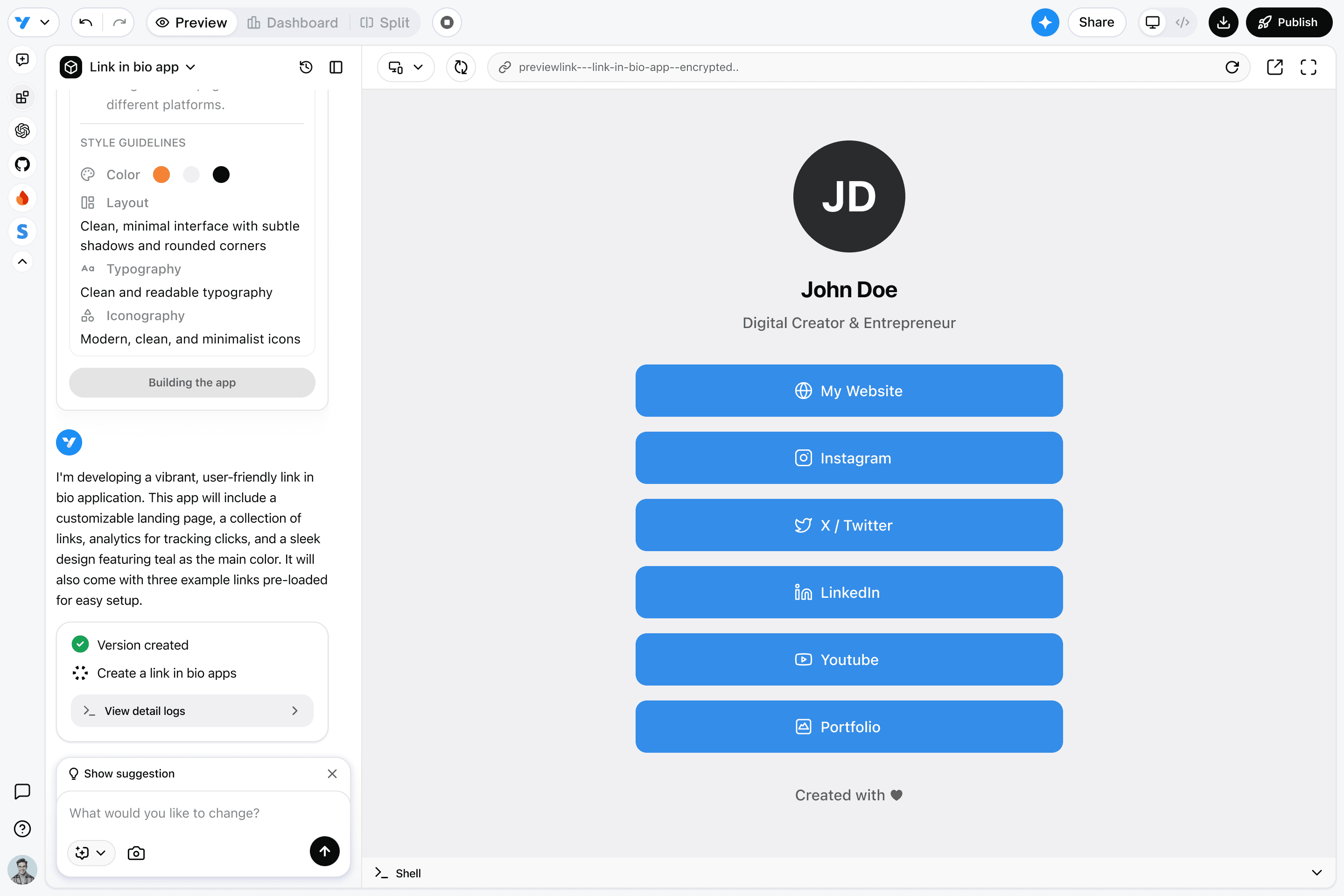Click the blue AI sparkle icon
This screenshot has height=896, width=1344.
1044,22
